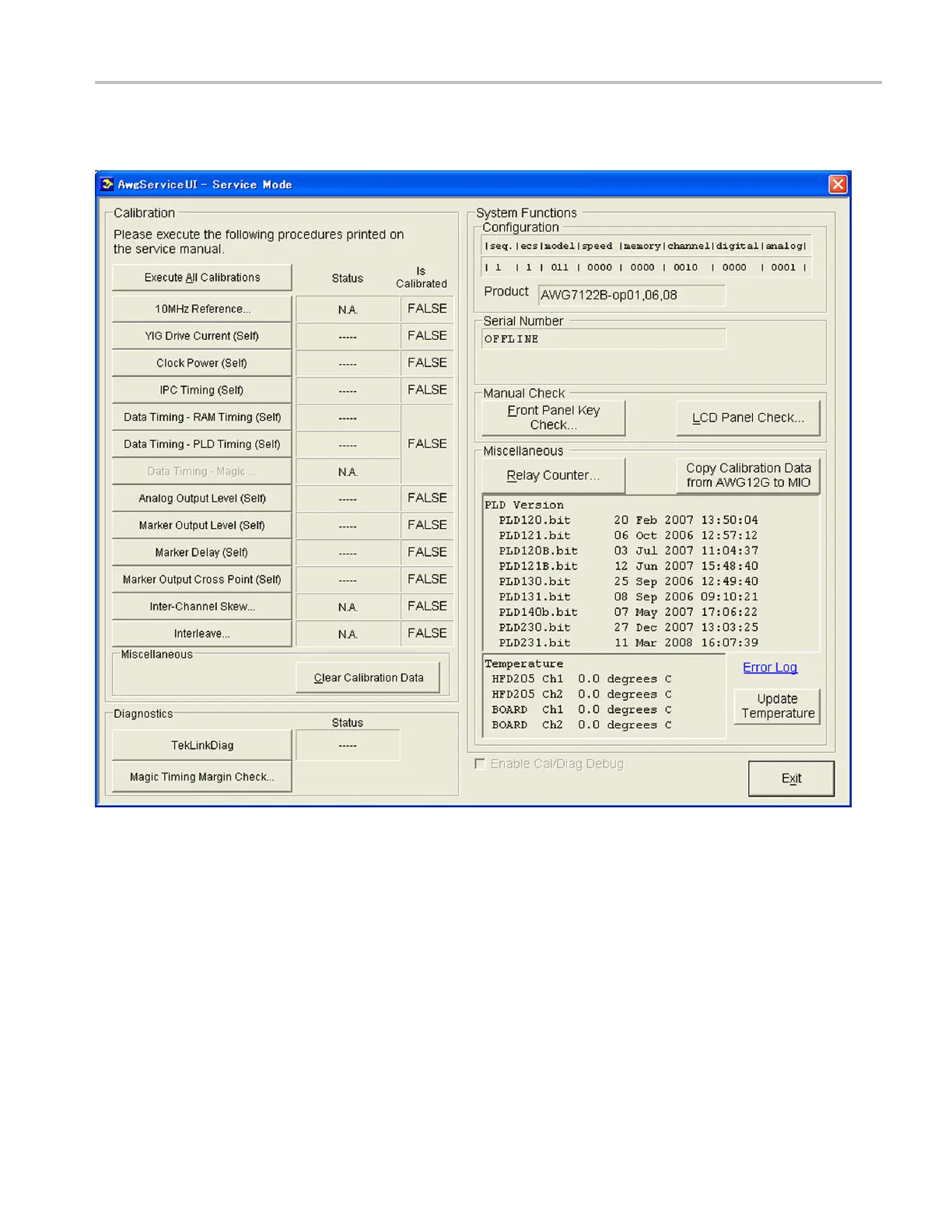Open the Error Log link
The width and height of the screenshot is (952, 1232).
coord(770,667)
